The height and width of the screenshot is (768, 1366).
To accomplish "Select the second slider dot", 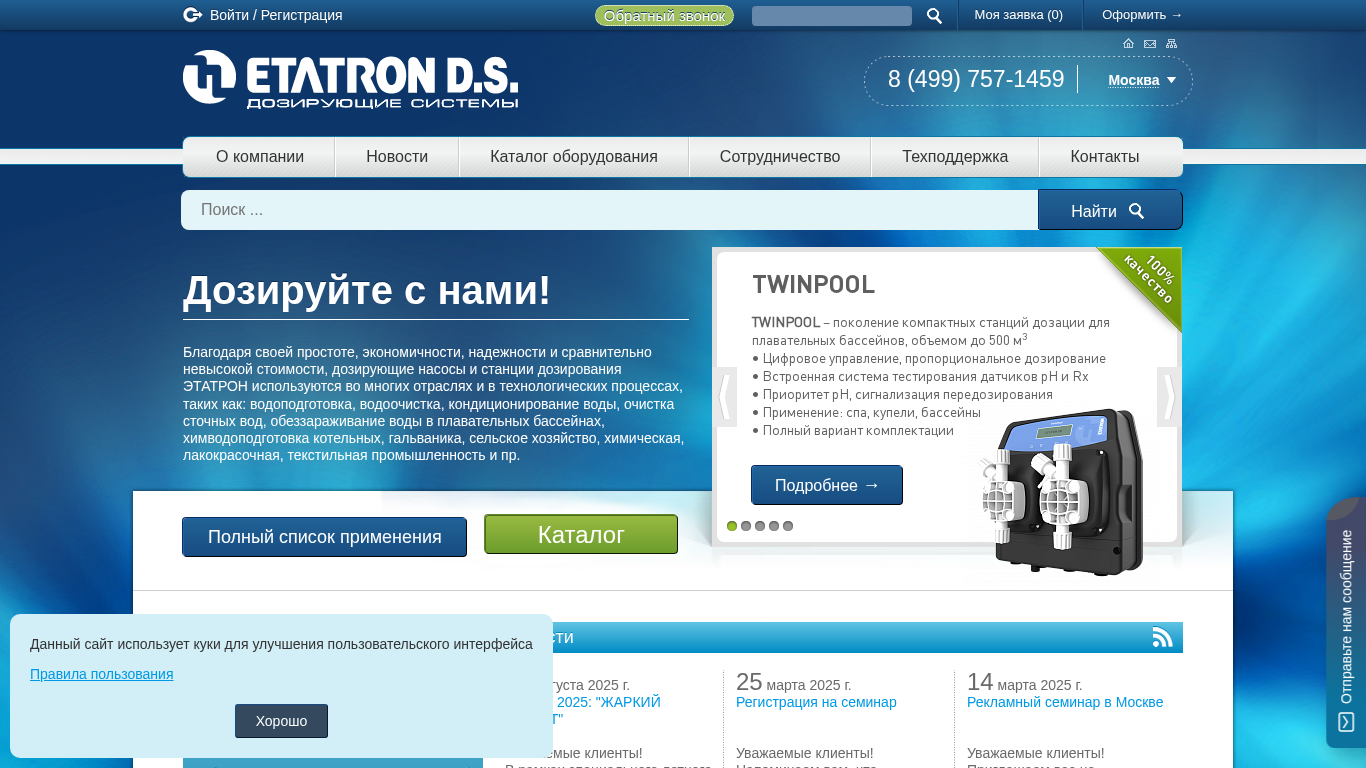I will coord(746,526).
